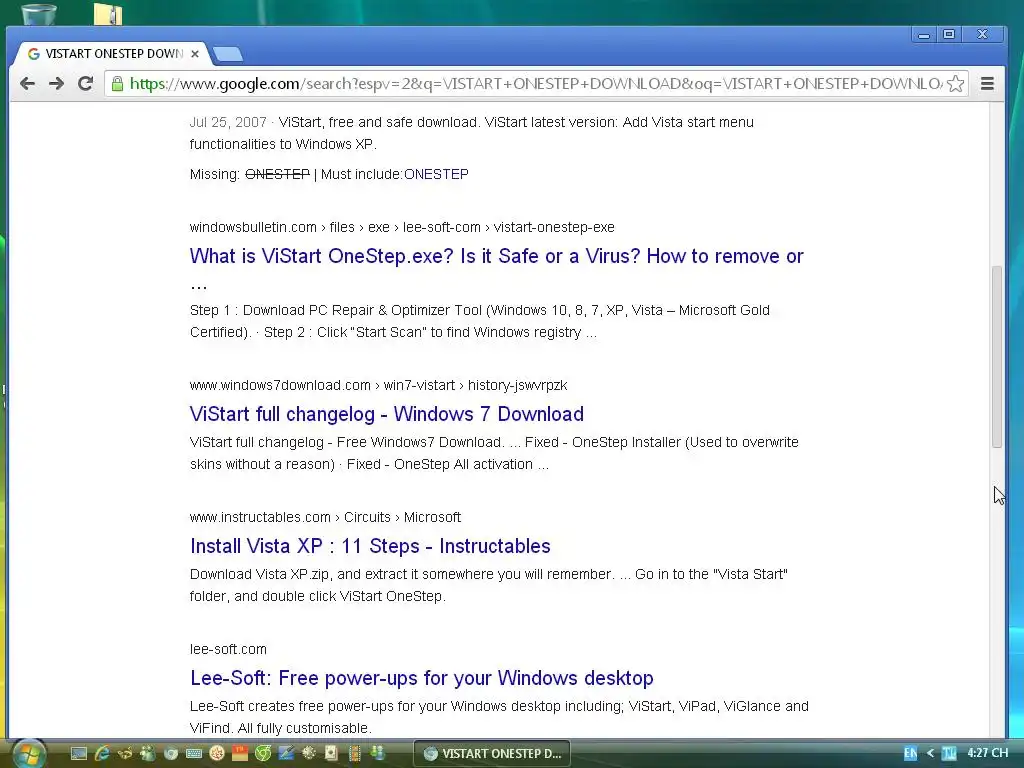Open the orange calendar quick launch icon
This screenshot has height=768, width=1024.
tap(240, 753)
